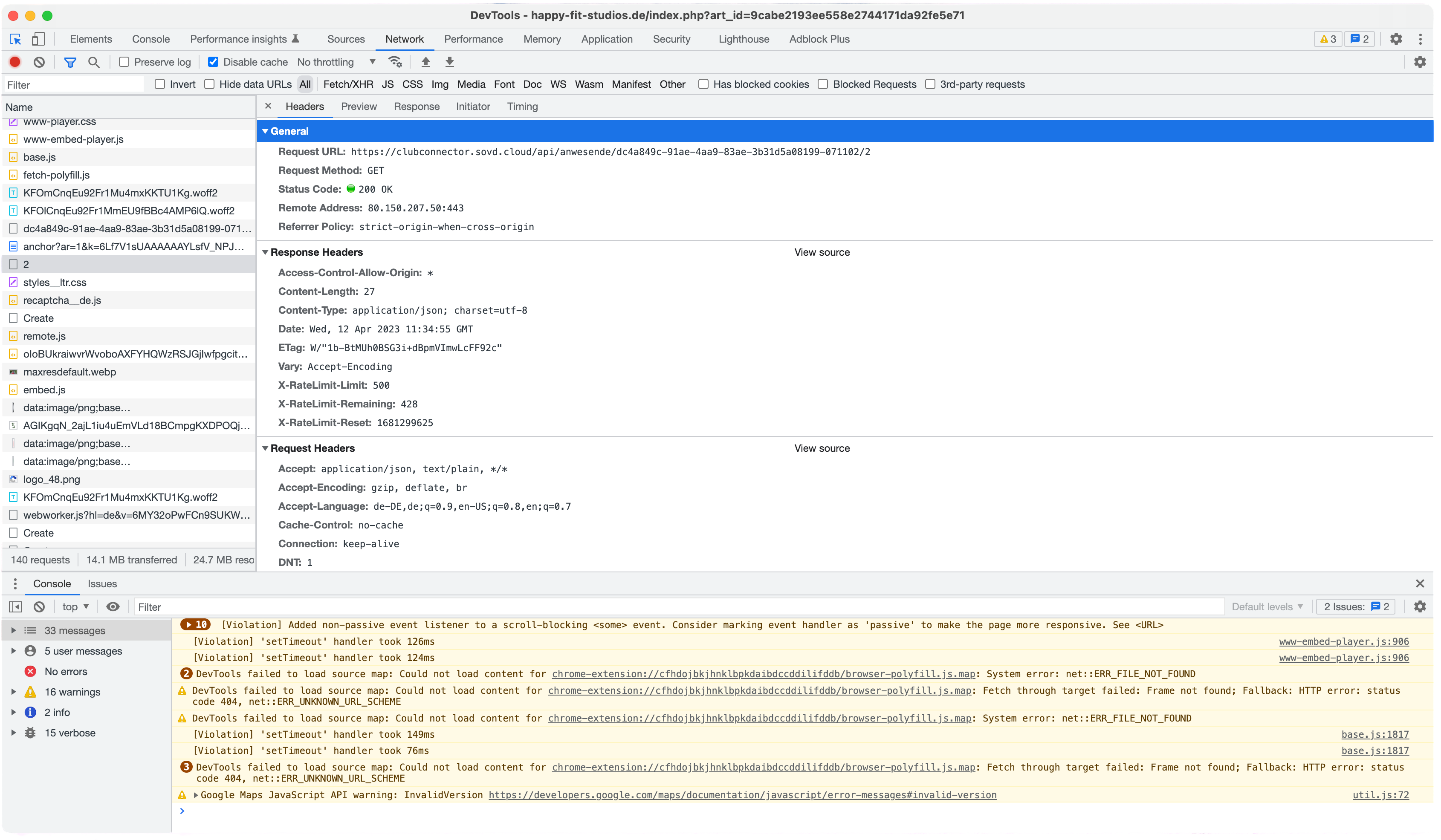Switch to the Timing tab
The width and height of the screenshot is (1441, 840).
[523, 106]
